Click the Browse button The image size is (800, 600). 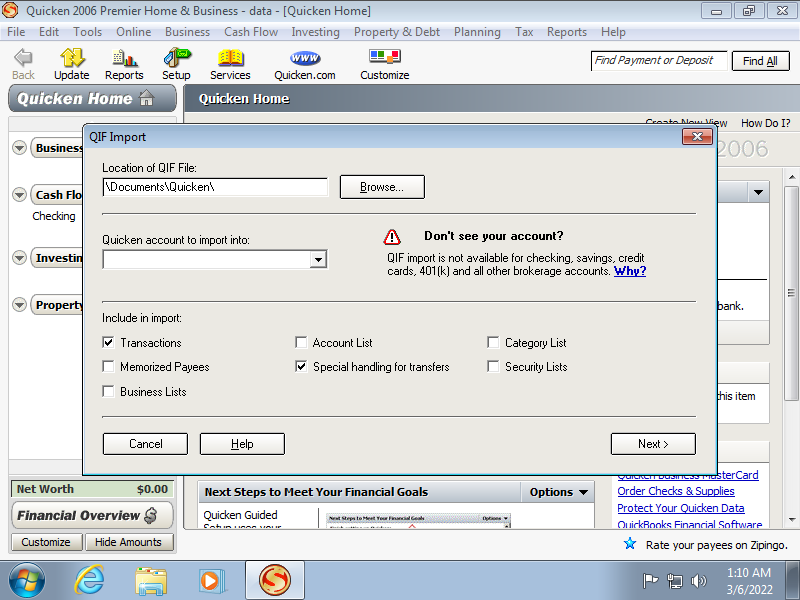pos(382,187)
